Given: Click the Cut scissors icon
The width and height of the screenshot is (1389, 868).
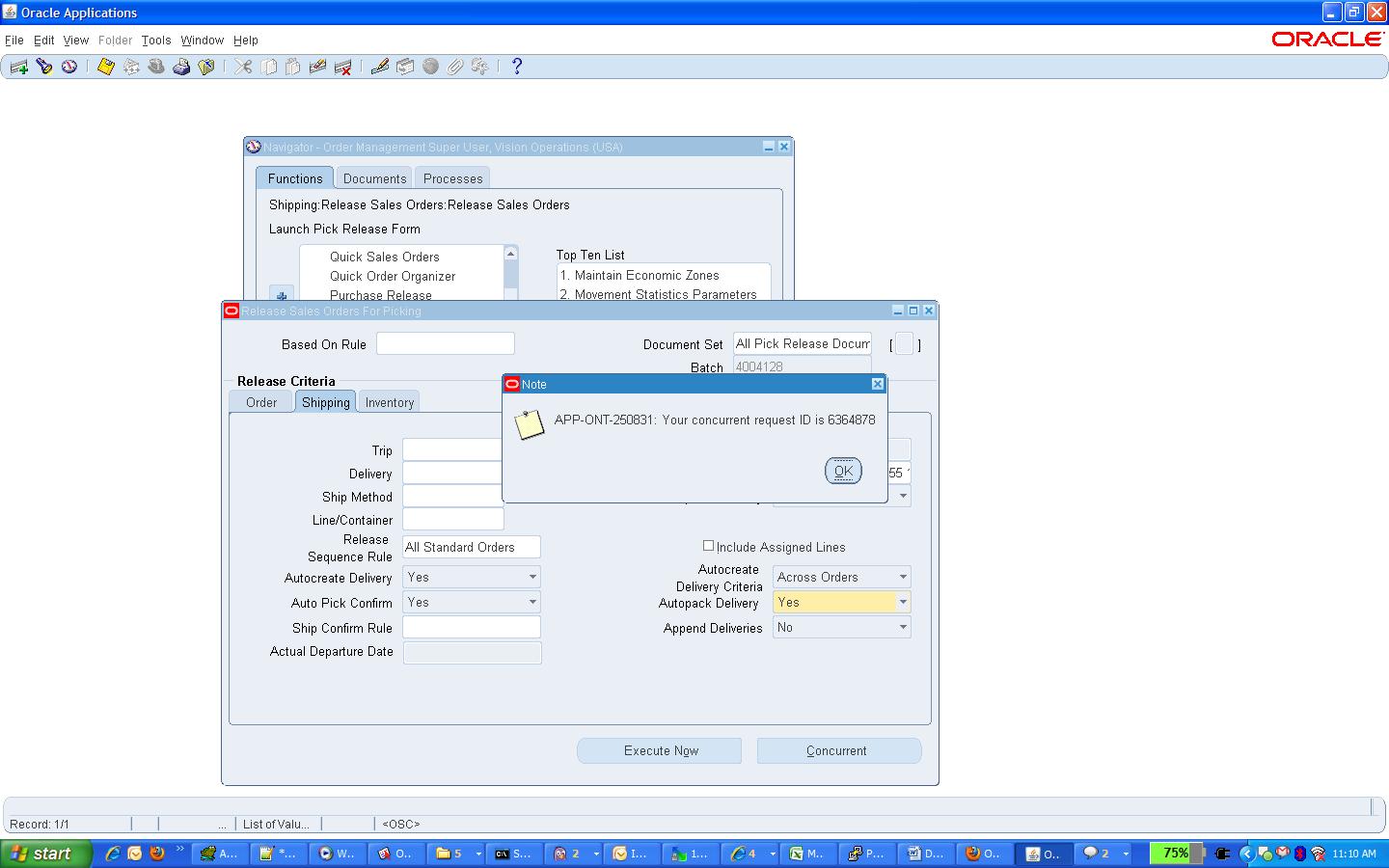Looking at the screenshot, I should tap(243, 67).
